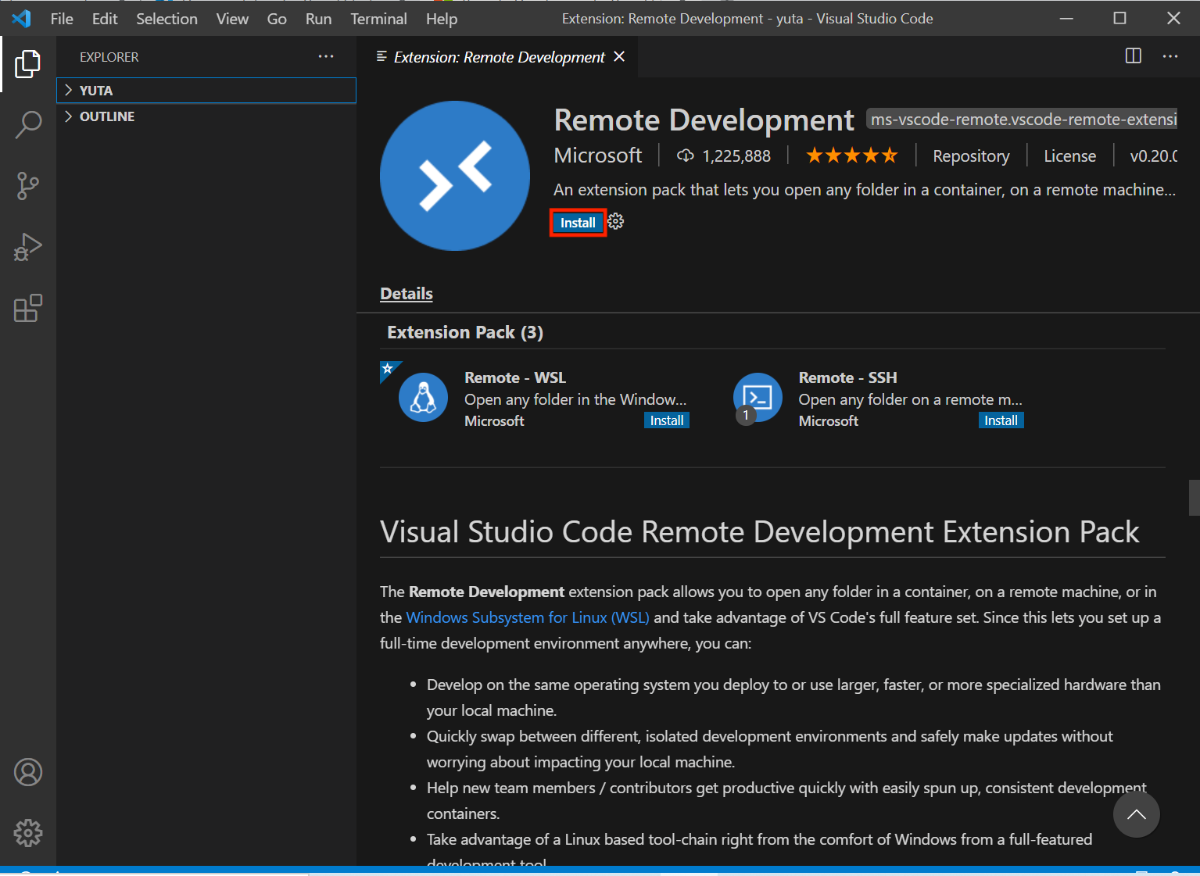Open the Repository link

pos(971,156)
